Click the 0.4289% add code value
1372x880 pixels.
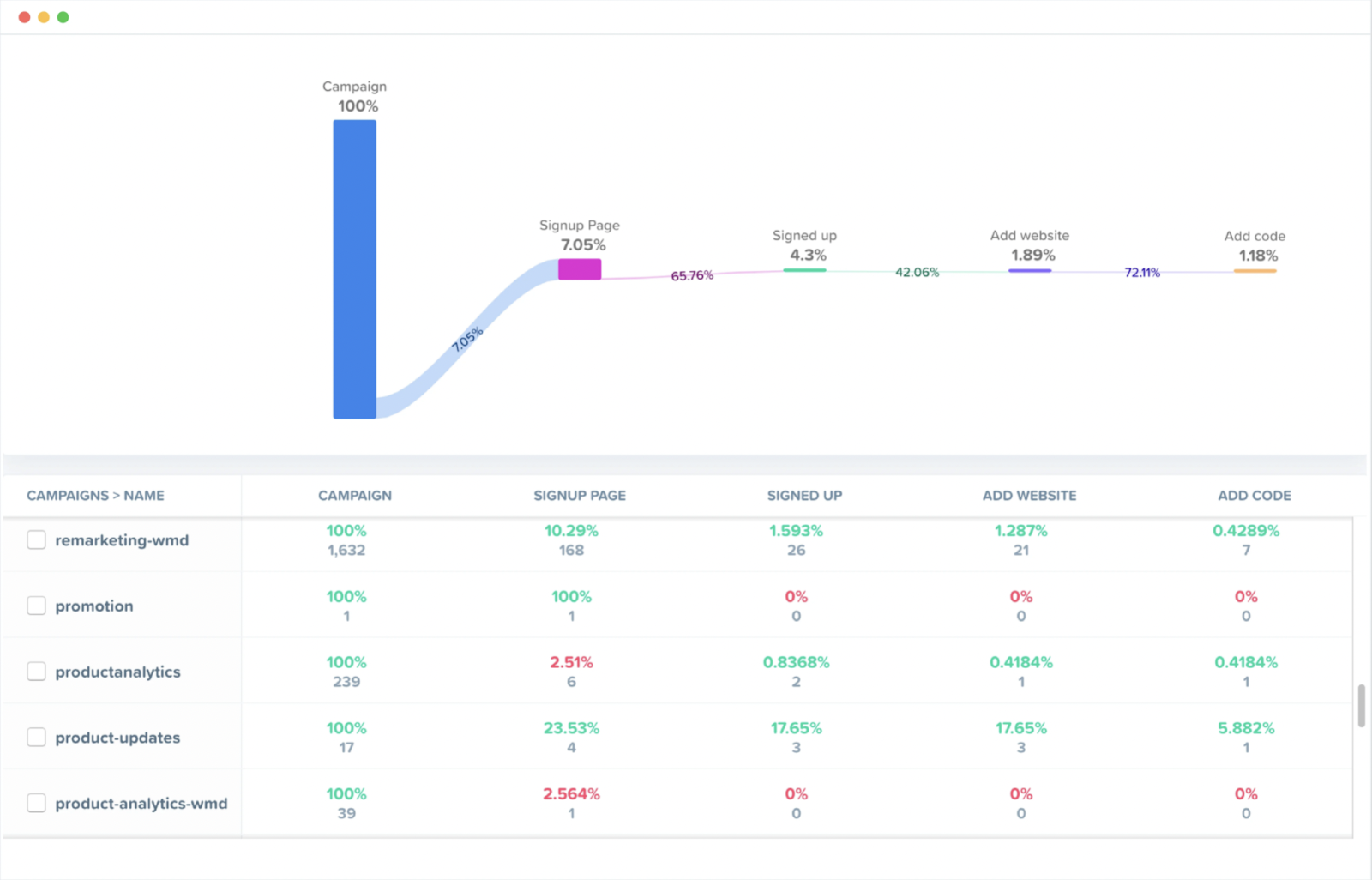1246,531
